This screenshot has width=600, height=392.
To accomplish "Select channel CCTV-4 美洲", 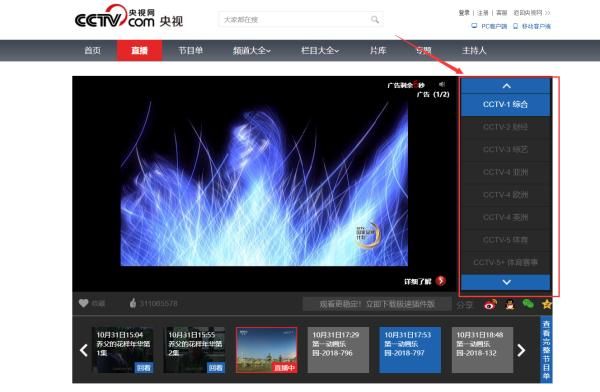I will (506, 217).
